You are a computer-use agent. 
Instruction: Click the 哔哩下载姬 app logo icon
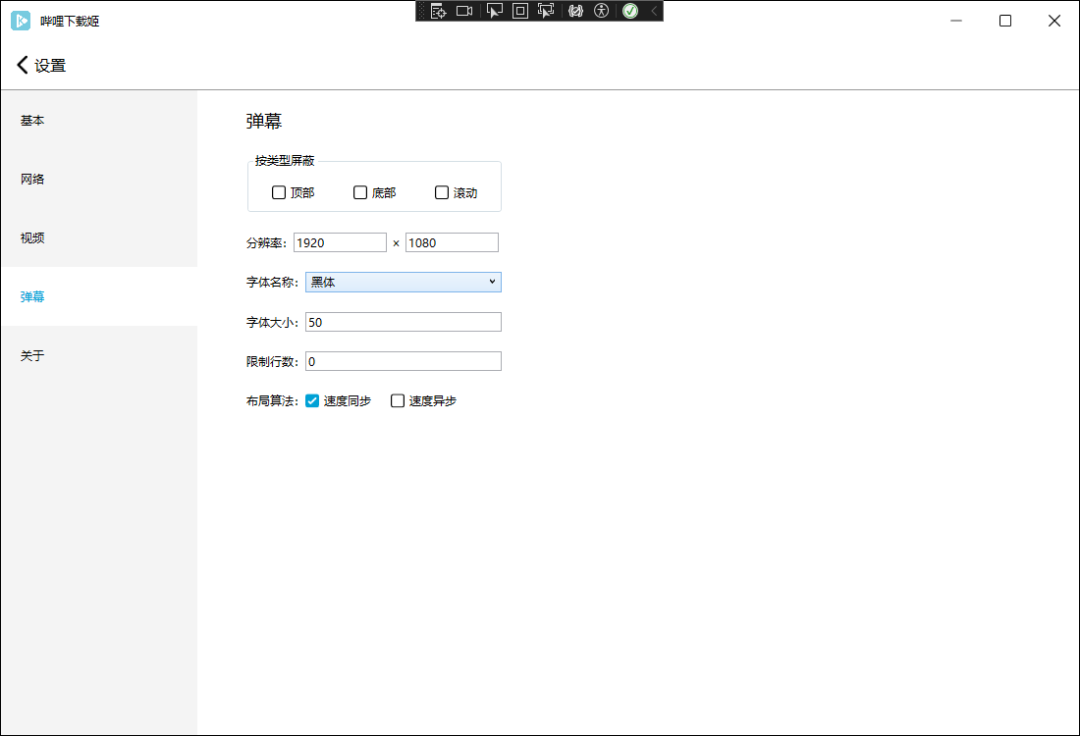point(21,21)
